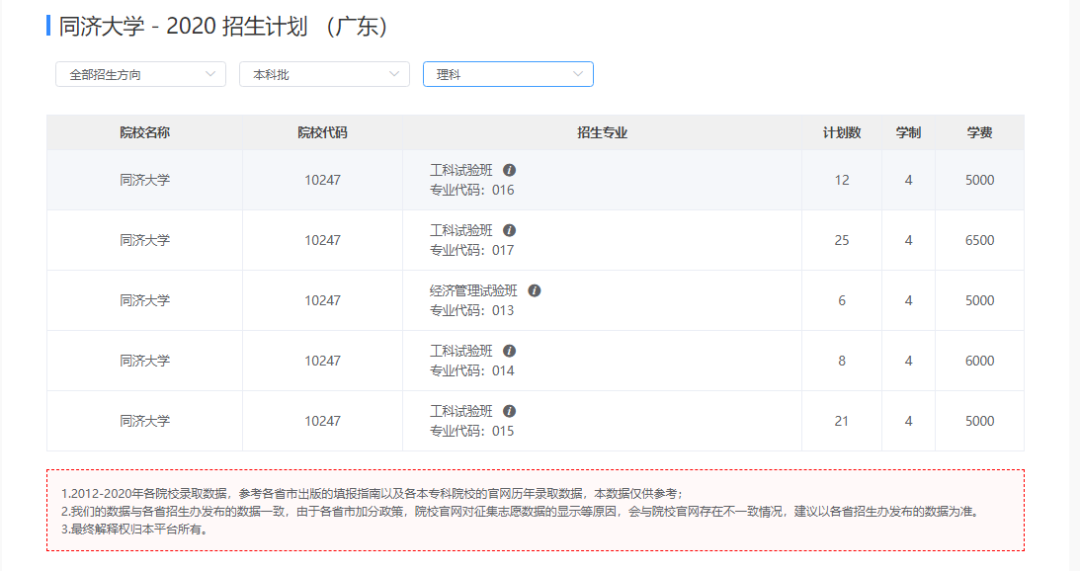Click the 计划数 column header

pyautogui.click(x=842, y=133)
